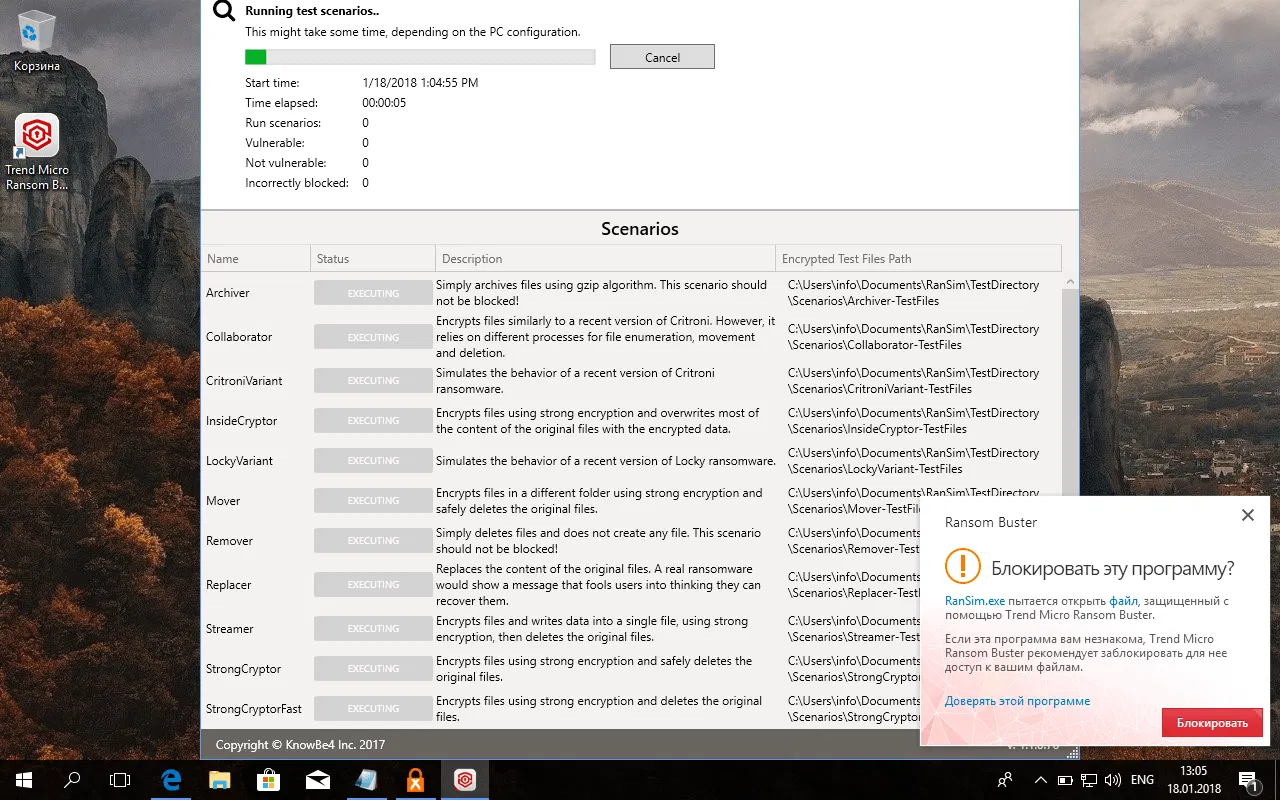Launch Microsoft Edge from the taskbar

[171, 779]
